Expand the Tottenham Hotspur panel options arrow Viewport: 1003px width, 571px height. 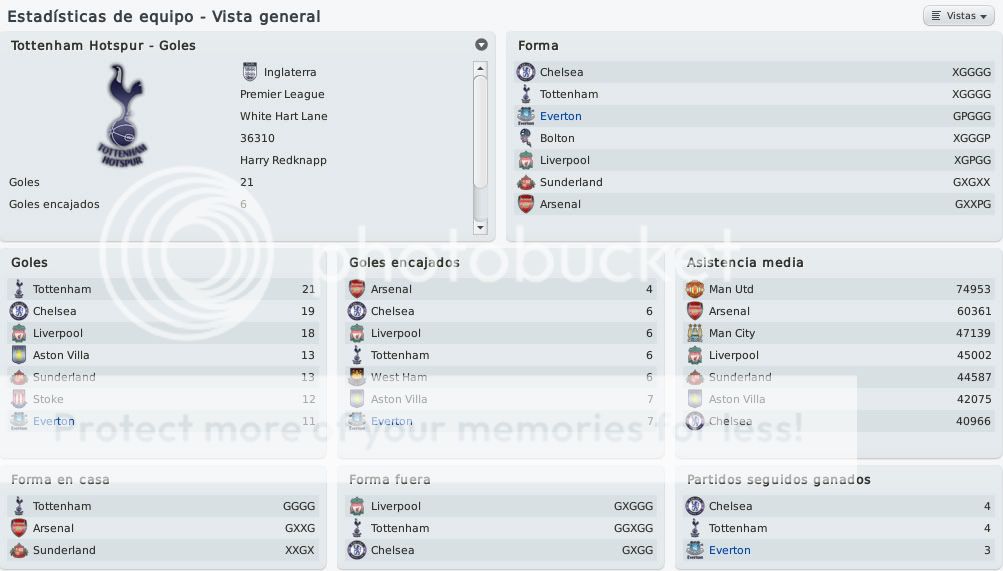point(482,45)
